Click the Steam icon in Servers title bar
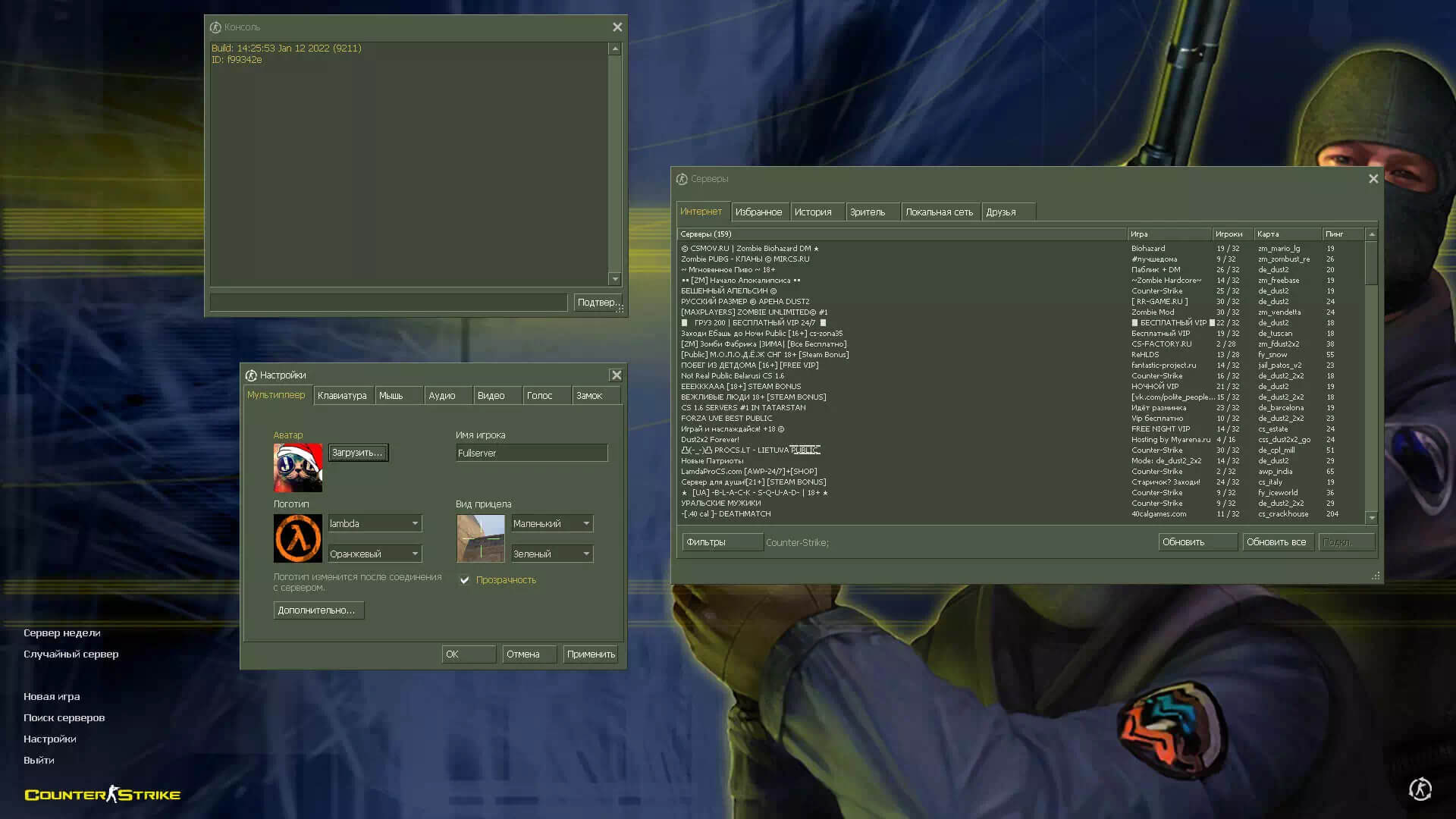Screen dimensions: 1456x819 tap(682, 179)
